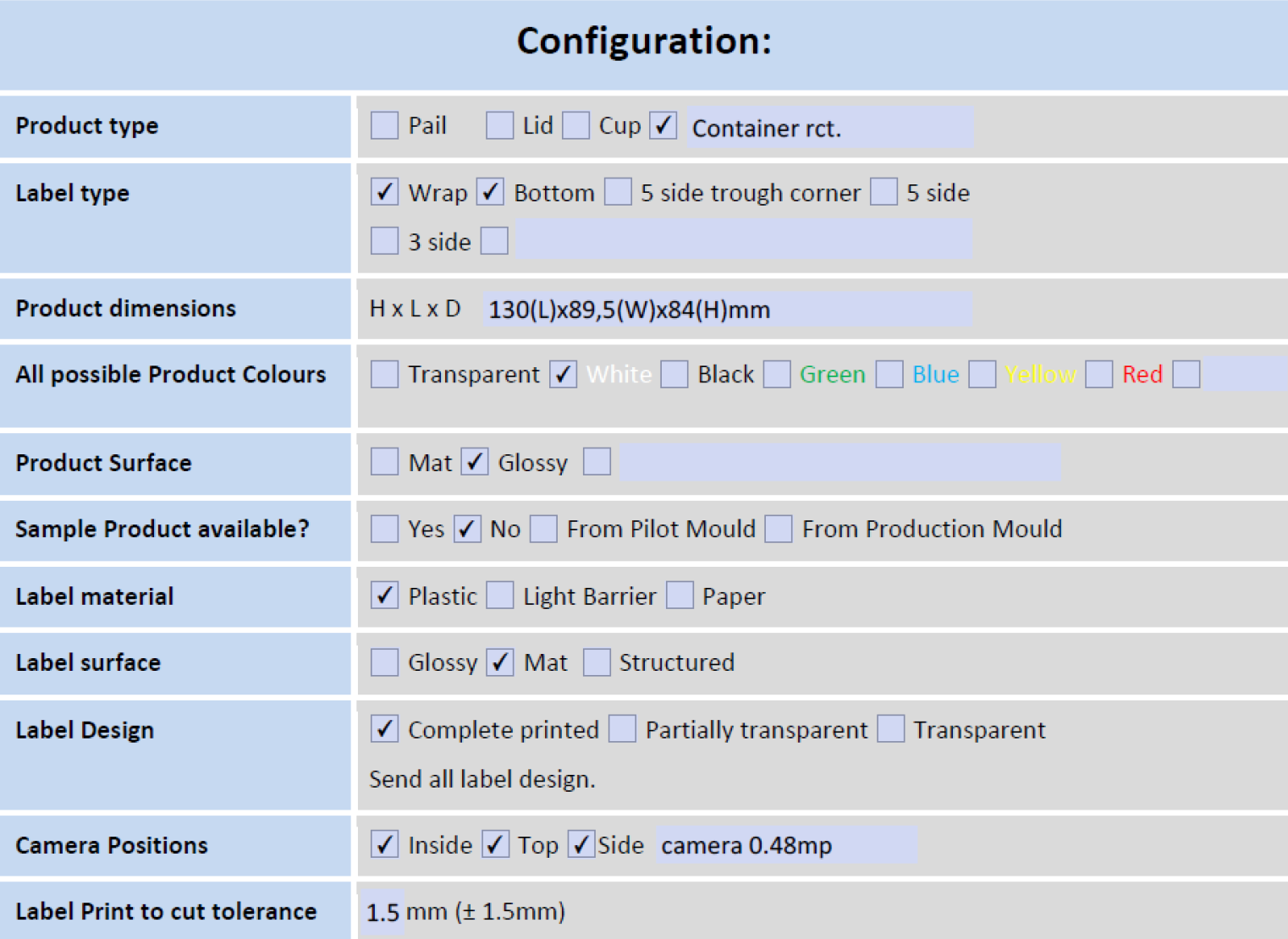Check the From Pilot Mould checkbox
The image size is (1288, 939).
[x=543, y=529]
